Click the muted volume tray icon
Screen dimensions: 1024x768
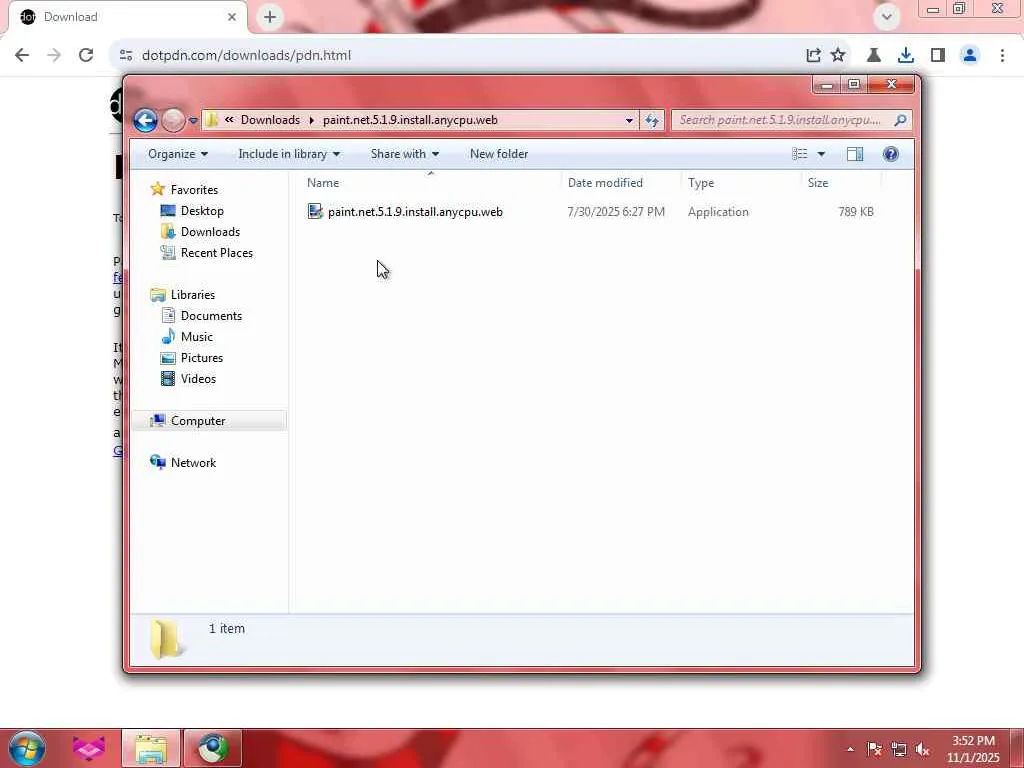pyautogui.click(x=923, y=749)
